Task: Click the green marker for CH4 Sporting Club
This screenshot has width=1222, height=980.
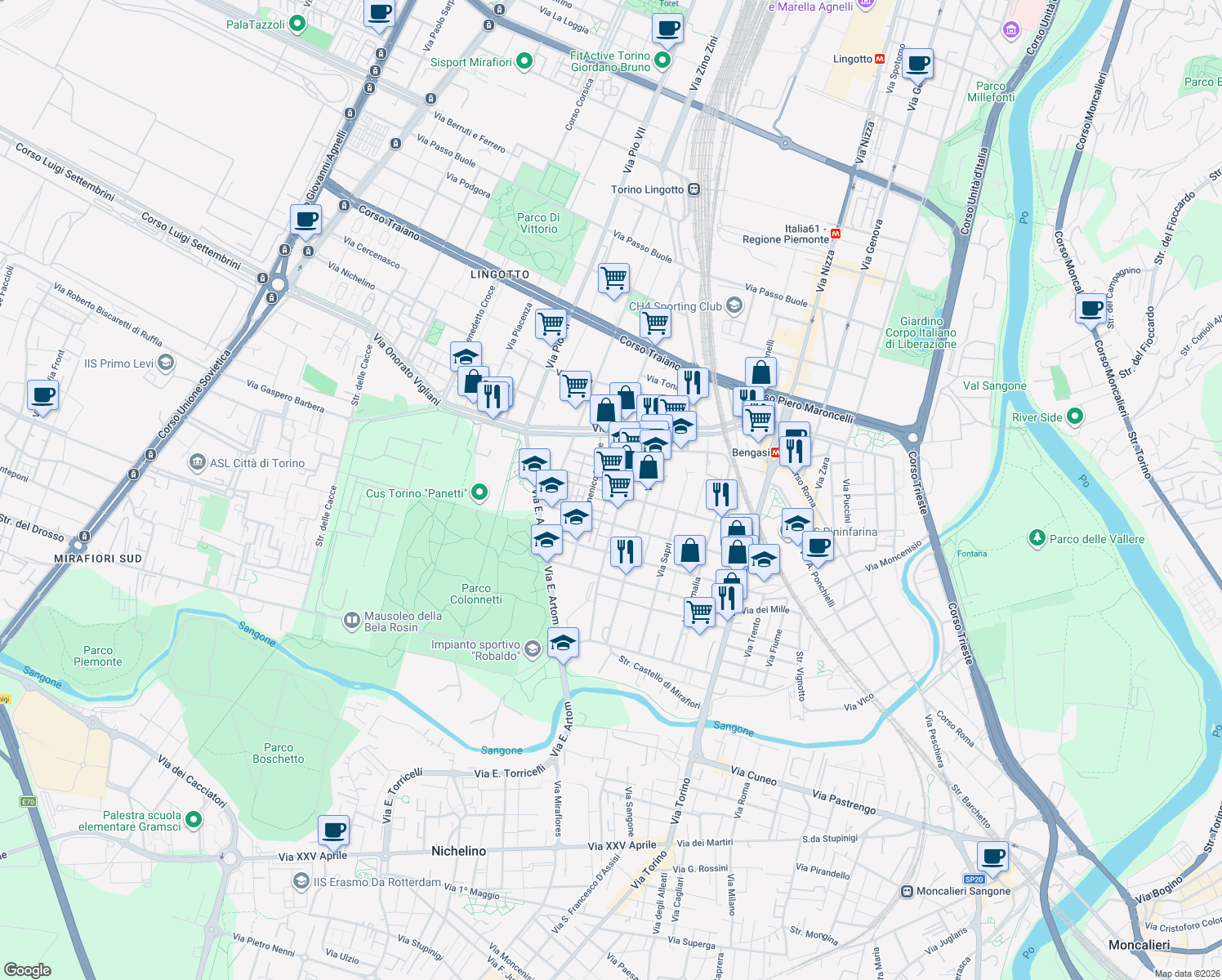Action: coord(733,305)
